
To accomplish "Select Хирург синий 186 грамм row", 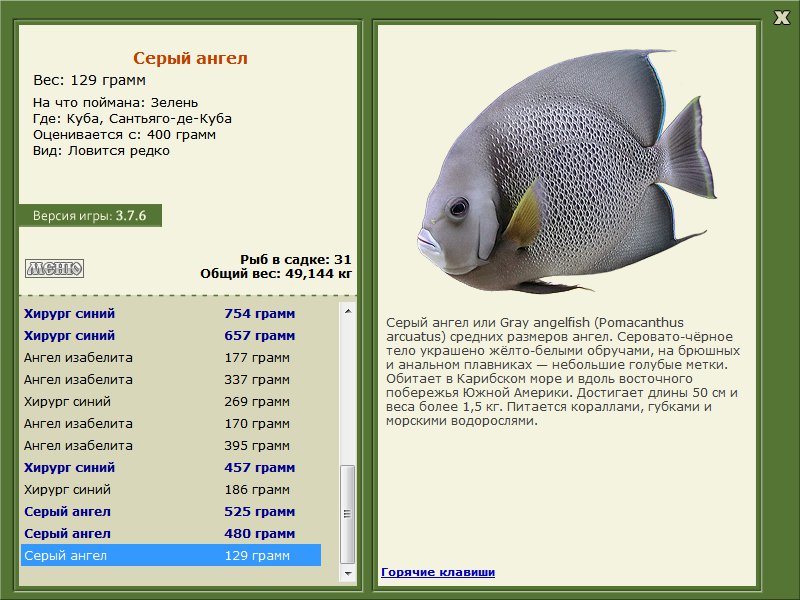I will (170, 489).
